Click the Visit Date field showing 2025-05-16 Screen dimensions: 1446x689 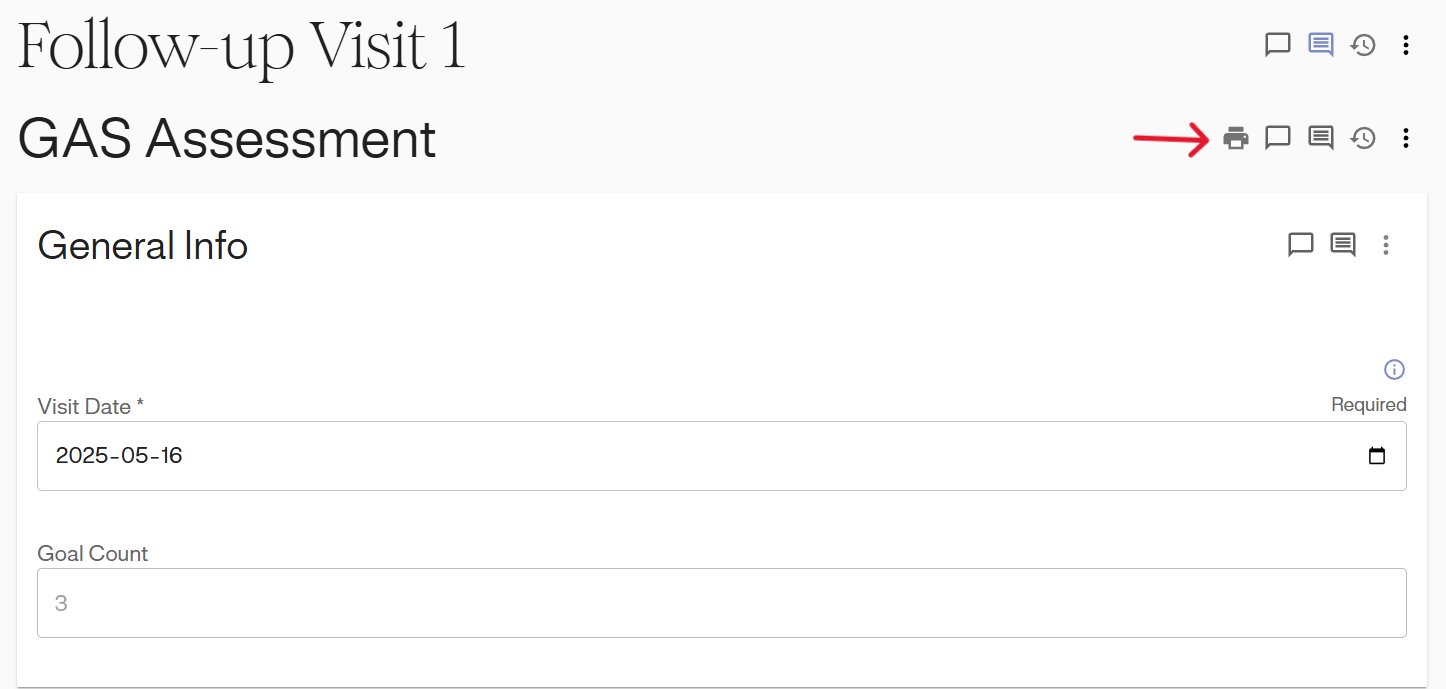[x=700, y=456]
